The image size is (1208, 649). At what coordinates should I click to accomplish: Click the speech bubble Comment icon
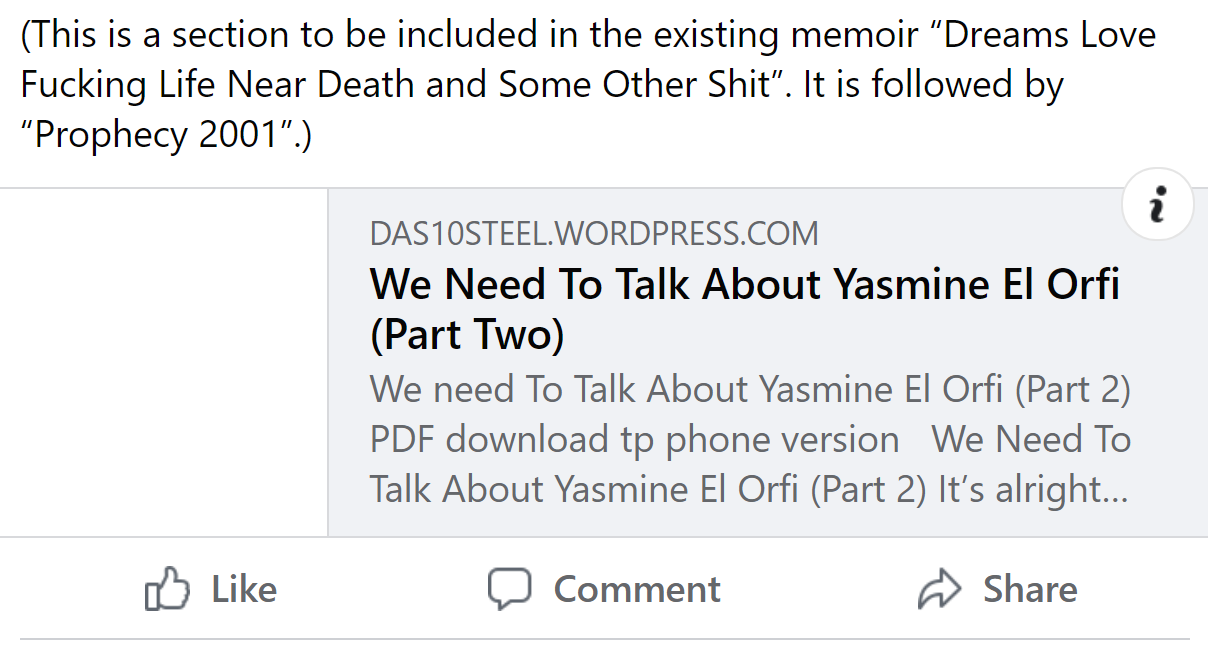[509, 589]
